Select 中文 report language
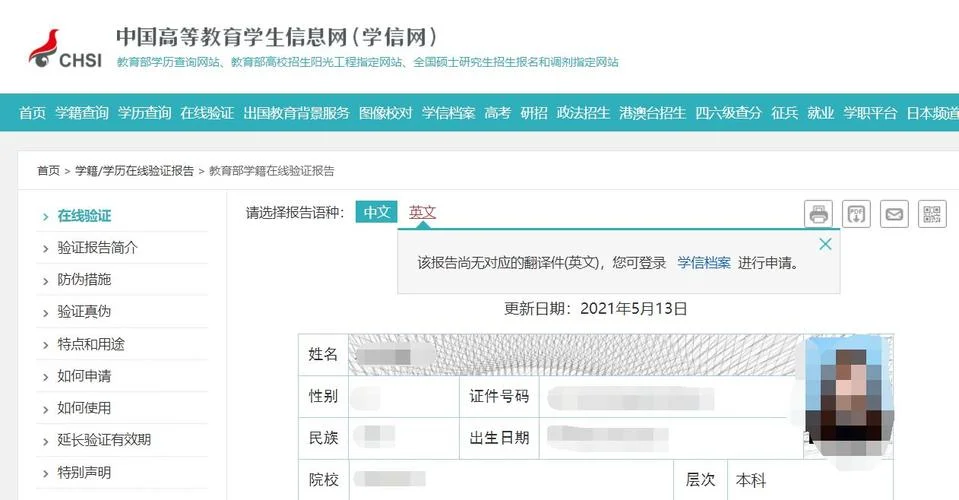959x500 pixels. click(x=376, y=212)
